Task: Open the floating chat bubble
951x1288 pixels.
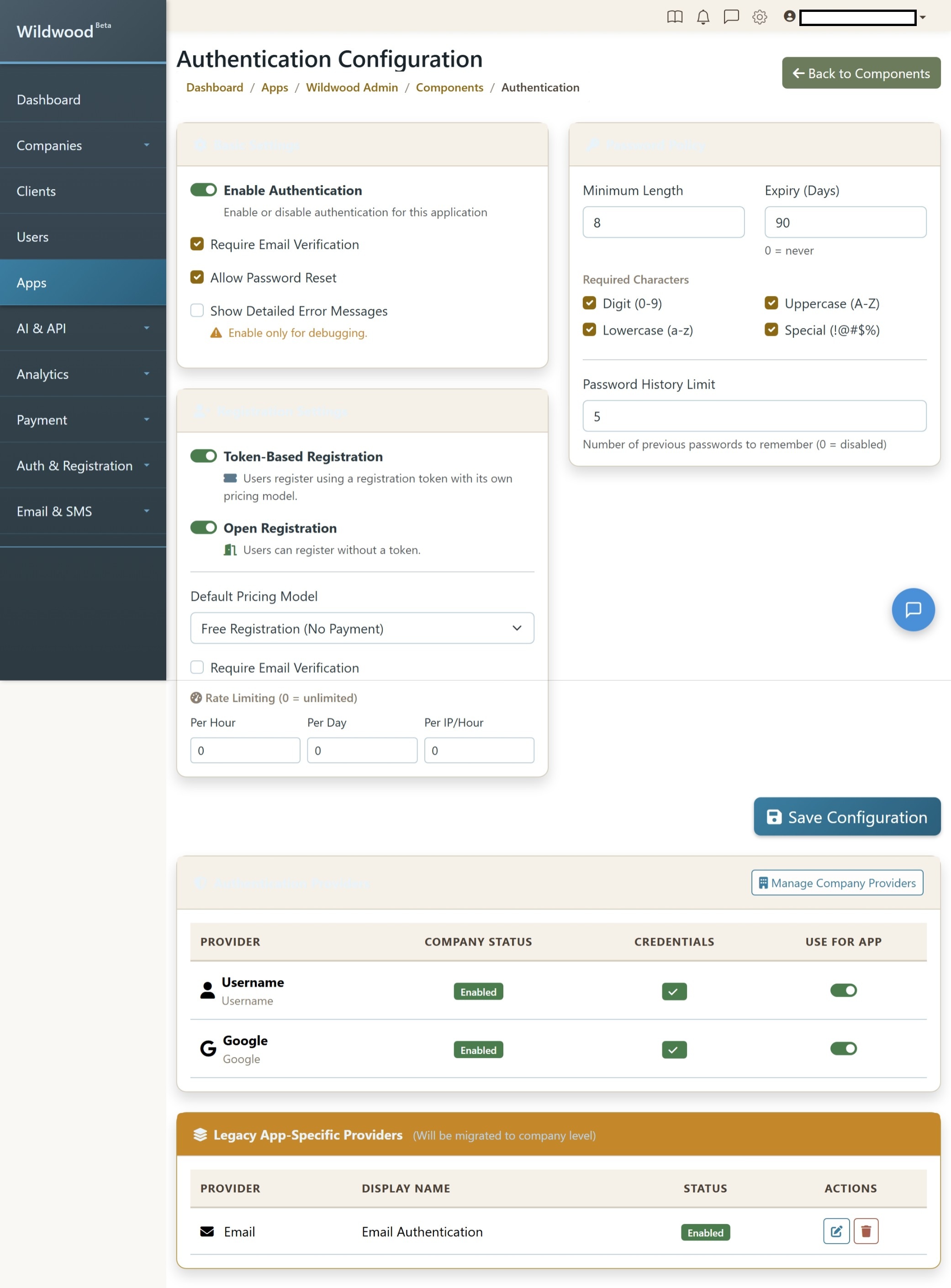Action: pos(913,609)
